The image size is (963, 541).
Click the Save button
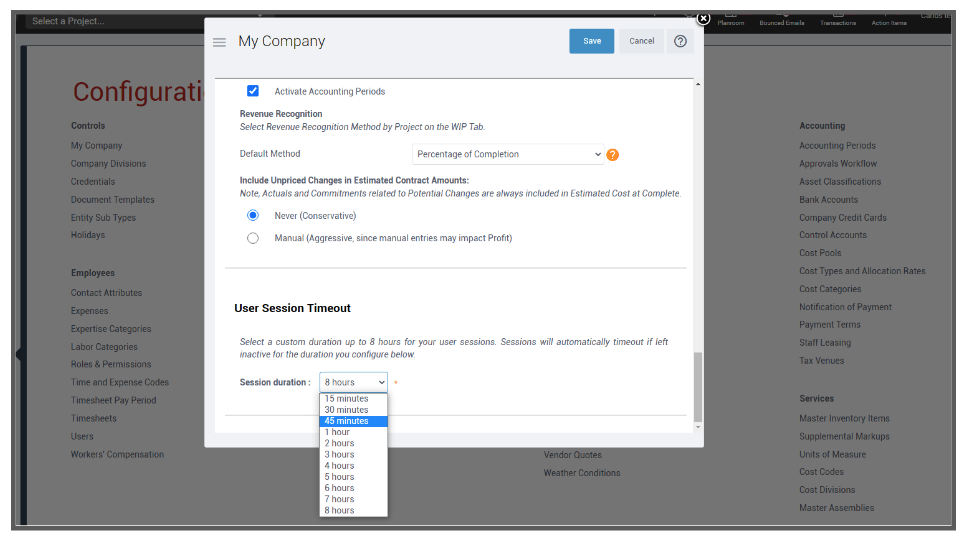(x=592, y=41)
